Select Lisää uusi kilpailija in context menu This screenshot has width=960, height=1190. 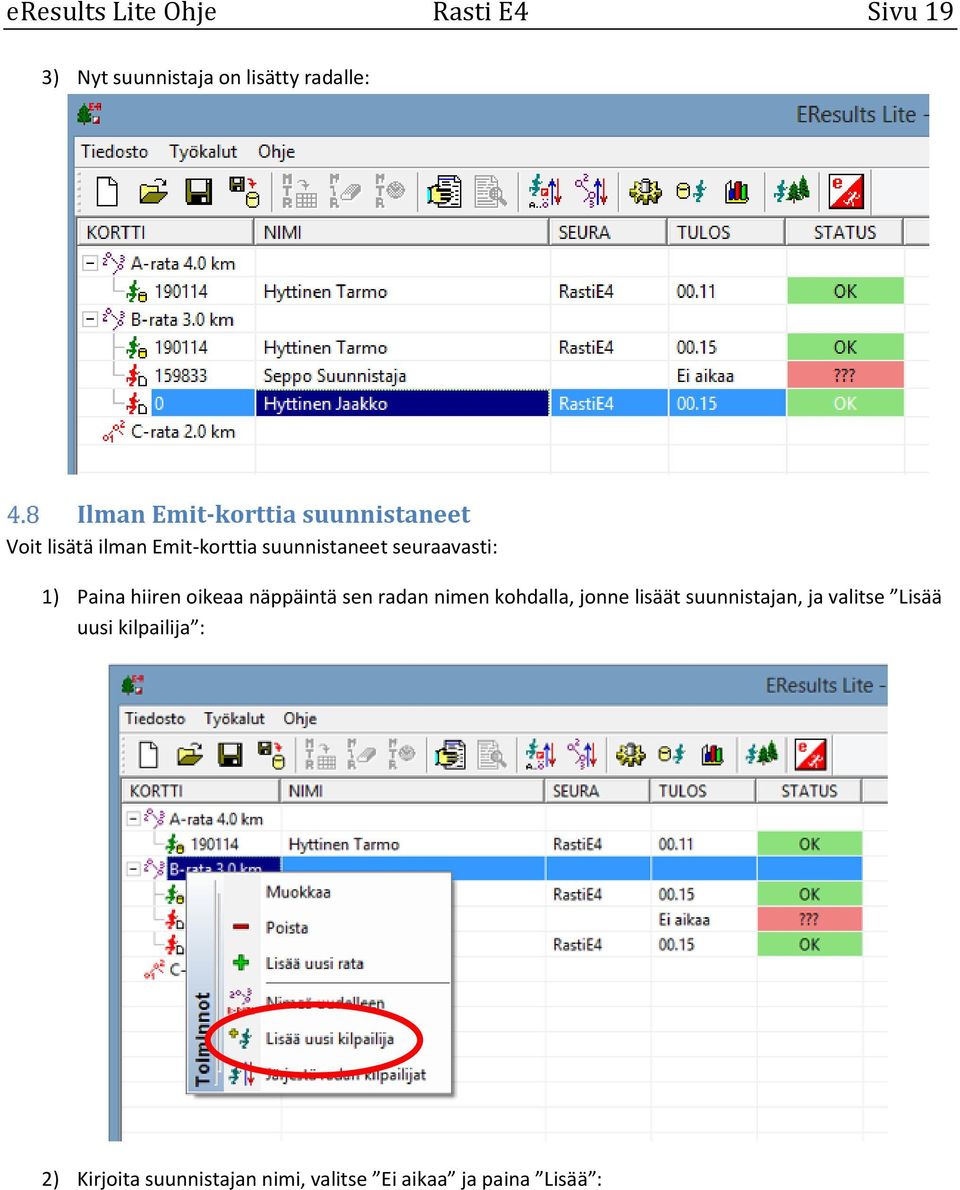329,1039
